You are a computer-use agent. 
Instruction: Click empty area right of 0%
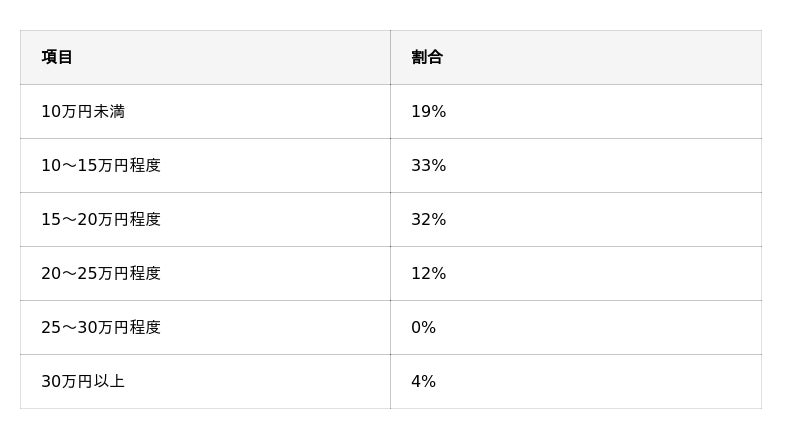pyautogui.click(x=597, y=327)
